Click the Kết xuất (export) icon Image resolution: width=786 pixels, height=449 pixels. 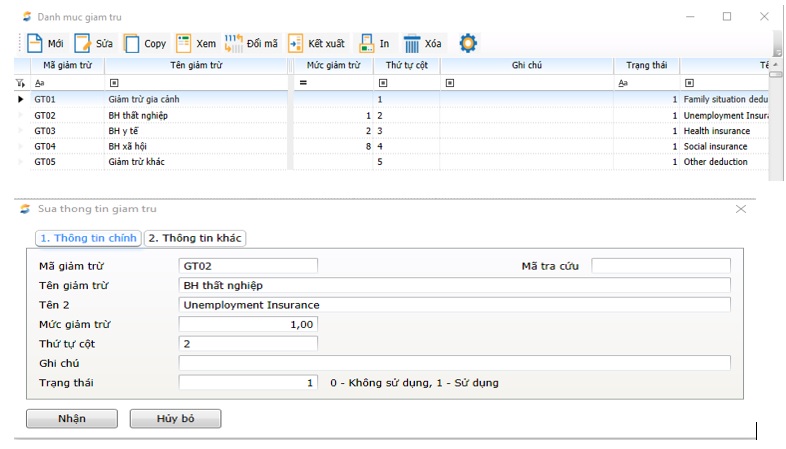(296, 43)
